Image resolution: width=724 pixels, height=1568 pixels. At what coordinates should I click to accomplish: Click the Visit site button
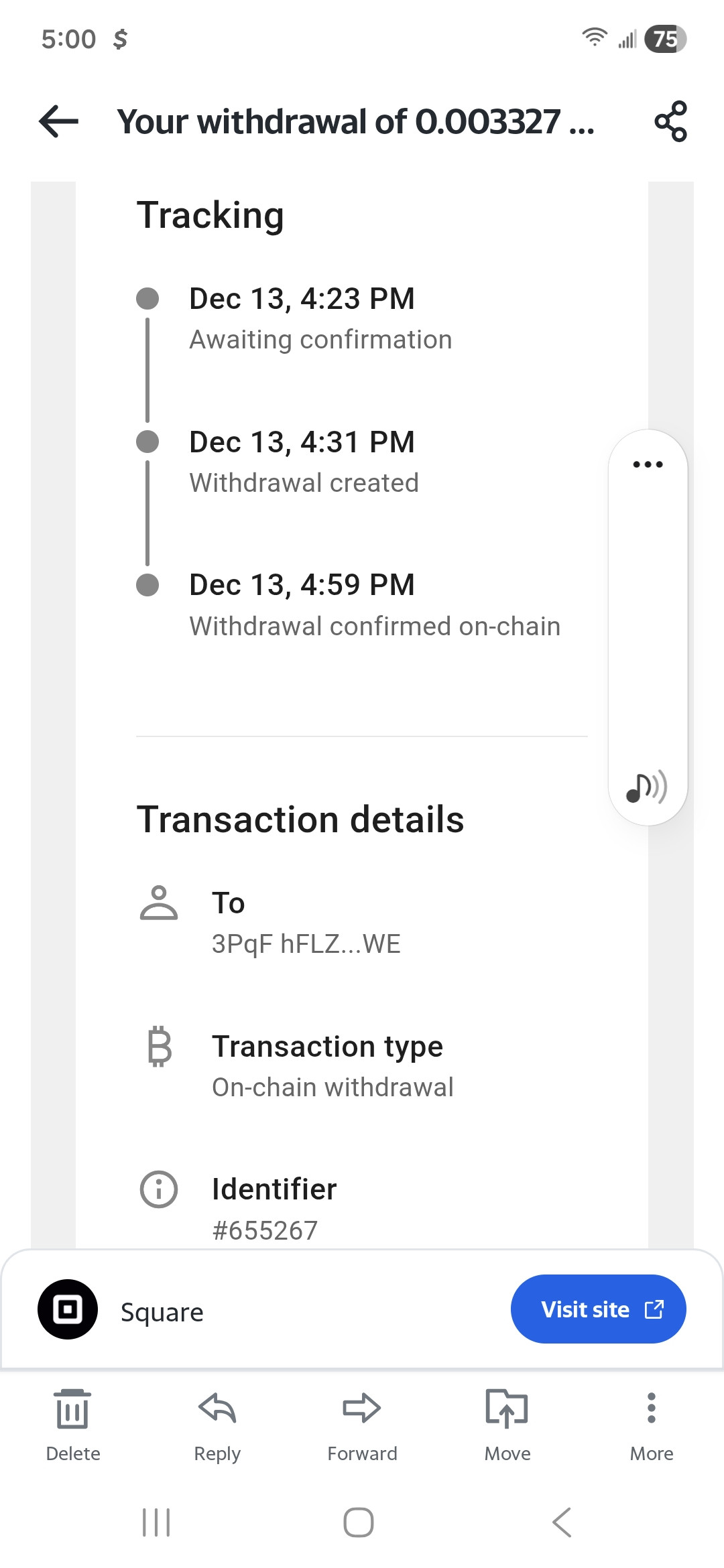pyautogui.click(x=598, y=1309)
